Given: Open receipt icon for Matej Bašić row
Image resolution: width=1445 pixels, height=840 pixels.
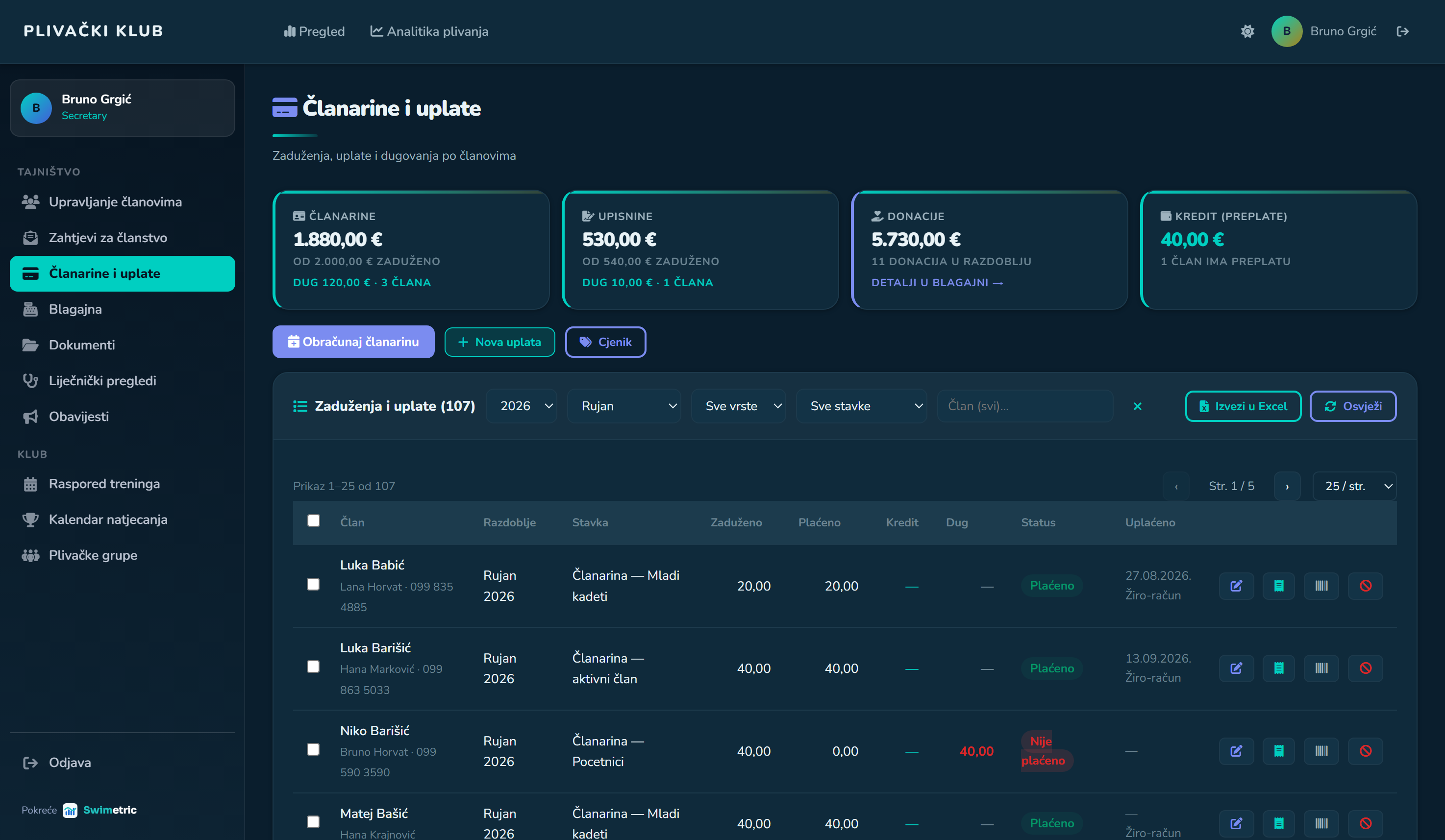Looking at the screenshot, I should coord(1279,823).
